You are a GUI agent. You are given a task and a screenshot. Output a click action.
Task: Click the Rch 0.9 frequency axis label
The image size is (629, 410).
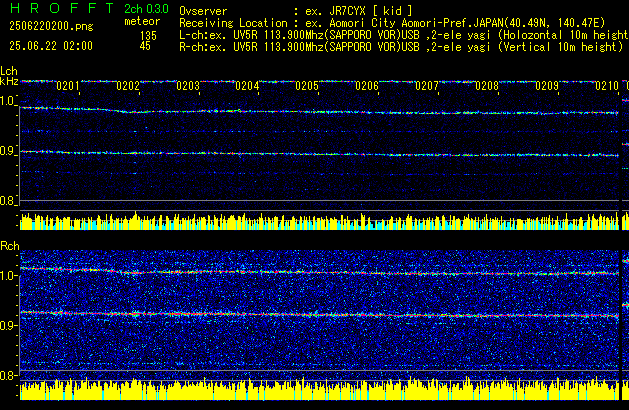[7, 325]
